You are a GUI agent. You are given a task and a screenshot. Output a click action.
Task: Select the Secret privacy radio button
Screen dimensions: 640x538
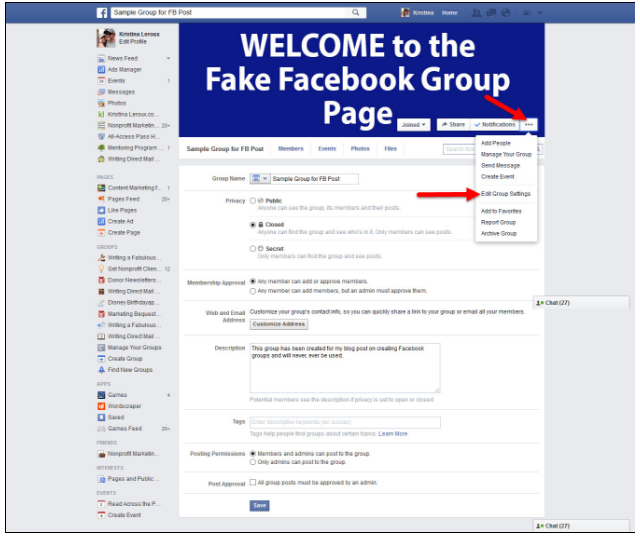tap(253, 249)
